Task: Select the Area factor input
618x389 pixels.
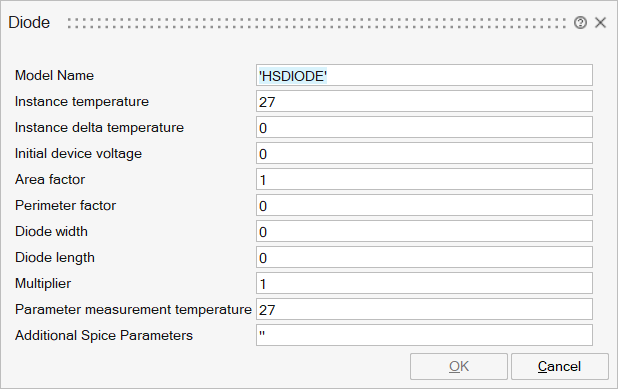Action: 424,179
